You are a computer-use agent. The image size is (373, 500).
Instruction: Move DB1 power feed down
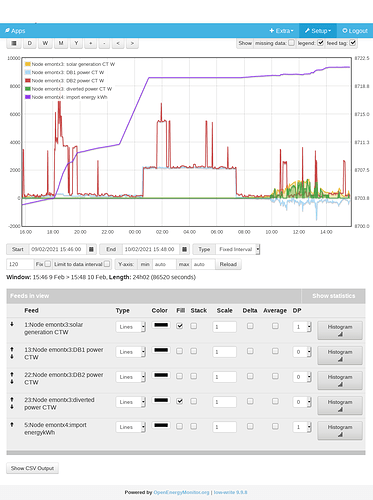coord(12,356)
